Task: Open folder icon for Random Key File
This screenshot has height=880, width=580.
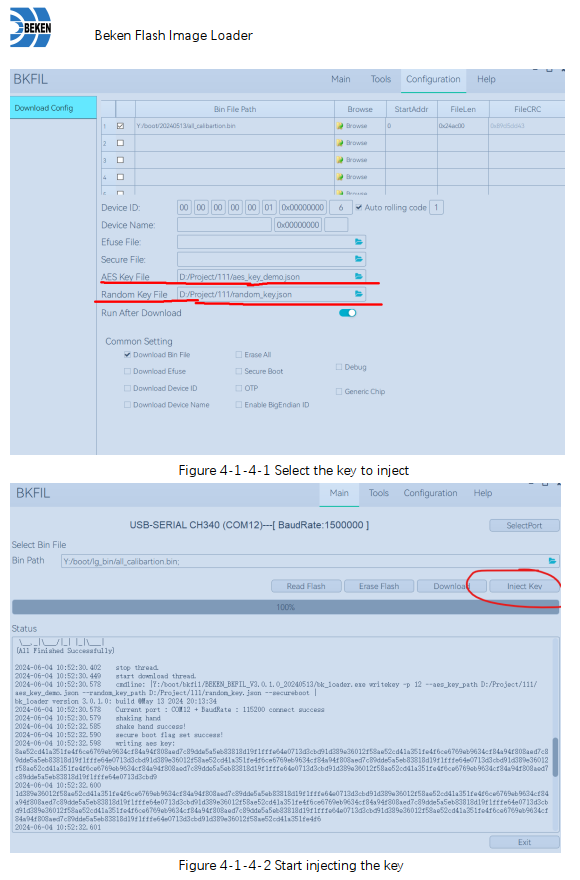Action: (358, 294)
